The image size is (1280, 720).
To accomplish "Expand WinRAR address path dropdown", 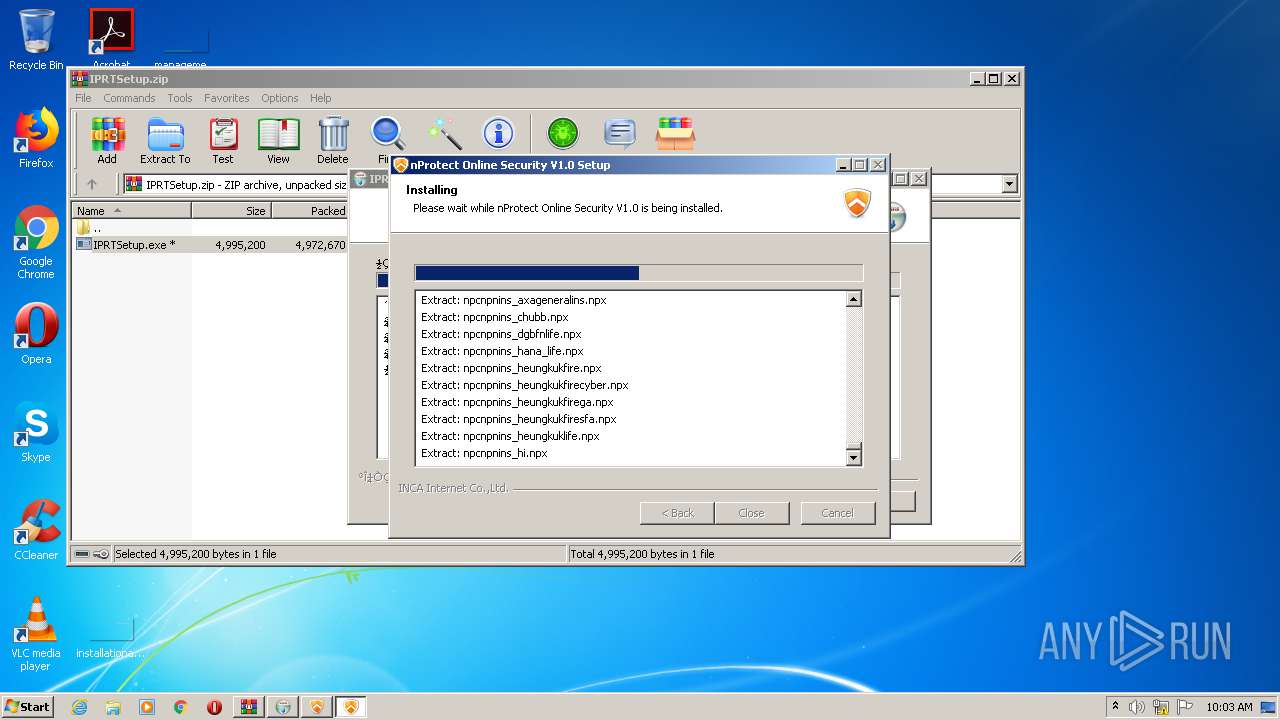I will tap(1009, 184).
